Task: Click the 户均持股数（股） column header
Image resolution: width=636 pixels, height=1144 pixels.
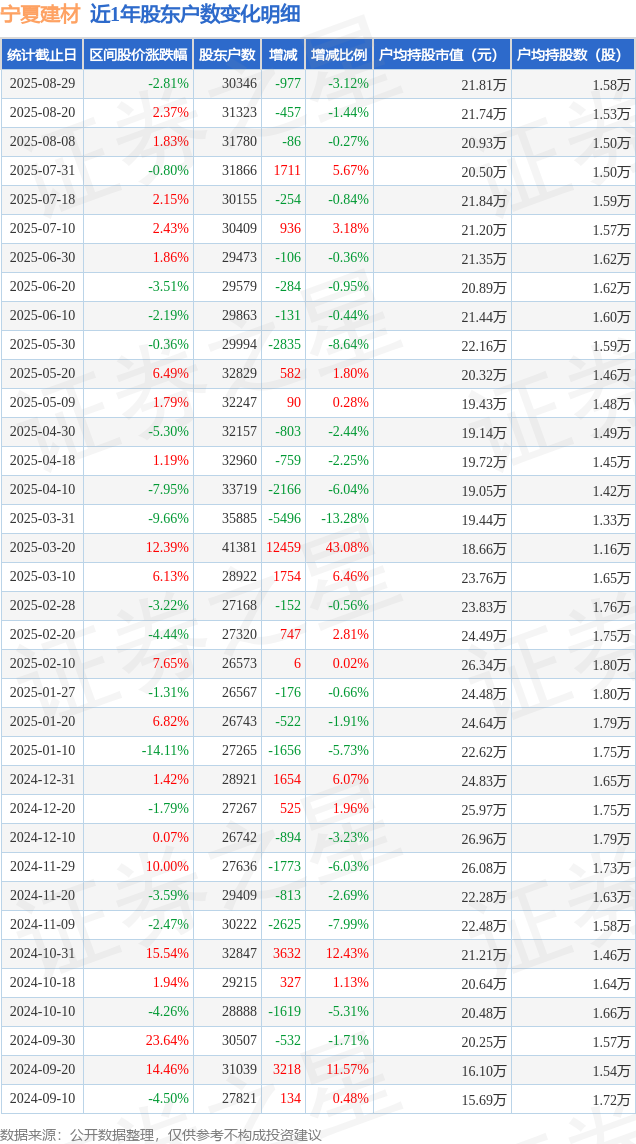Action: [x=572, y=55]
